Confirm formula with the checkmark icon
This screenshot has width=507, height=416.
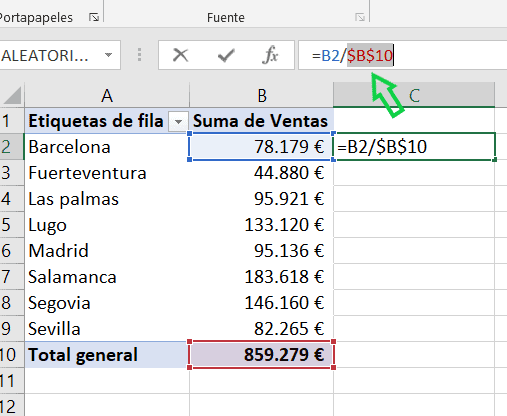tap(226, 55)
